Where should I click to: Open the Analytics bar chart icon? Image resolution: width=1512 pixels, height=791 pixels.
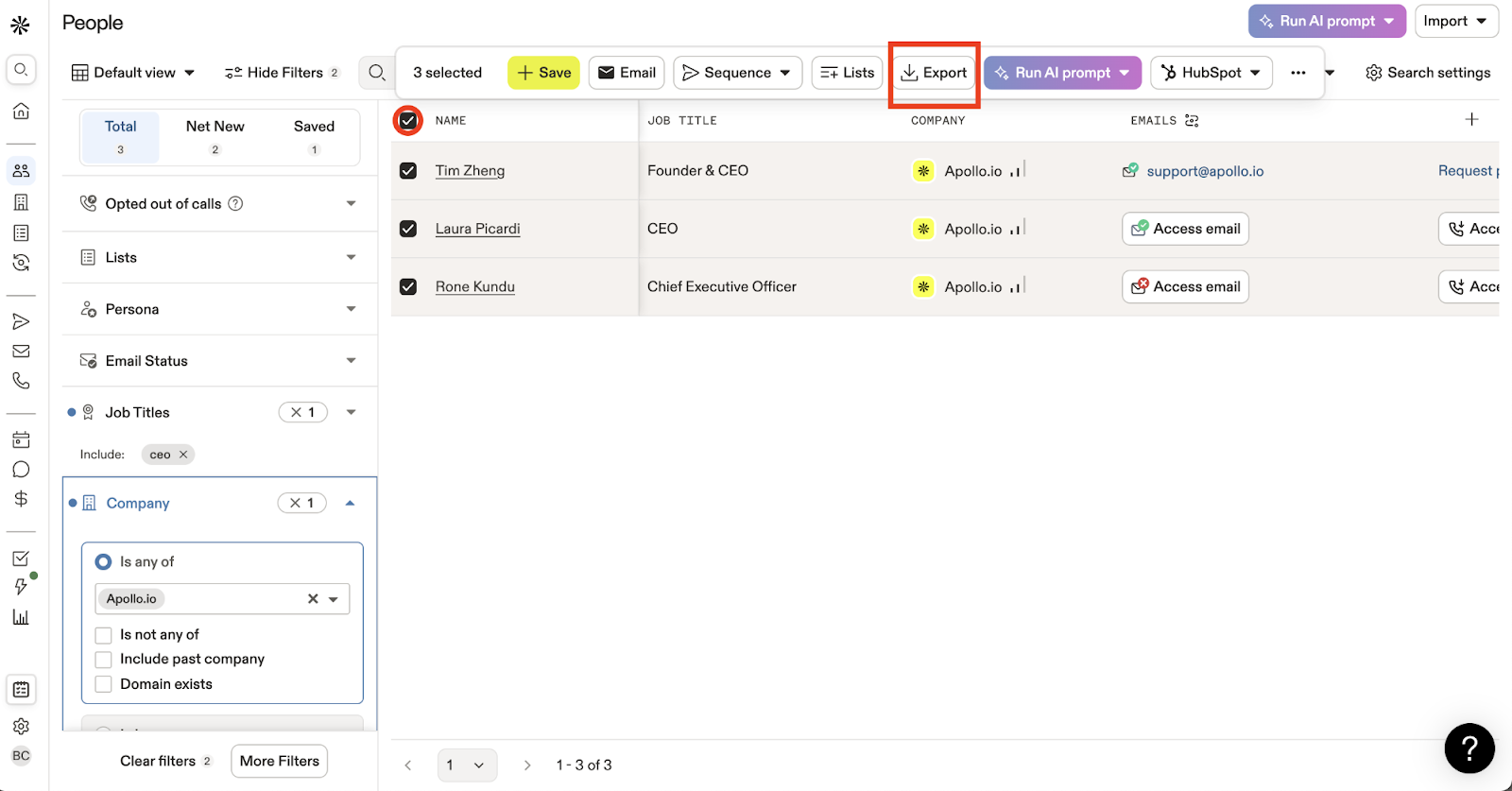[x=21, y=617]
